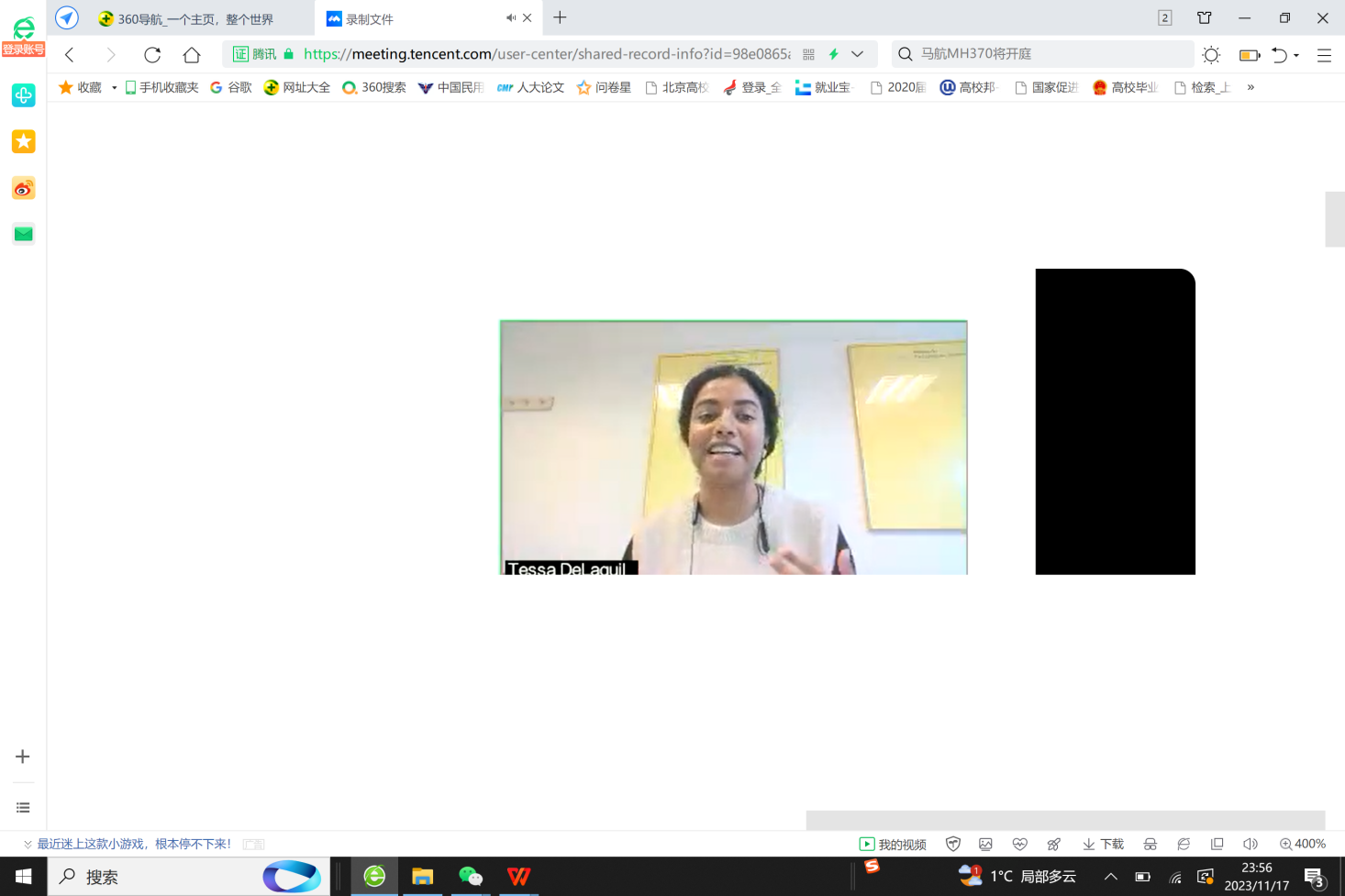This screenshot has height=896, width=1345.
Task: Click the browser skin shirt icon
Action: [x=1205, y=17]
